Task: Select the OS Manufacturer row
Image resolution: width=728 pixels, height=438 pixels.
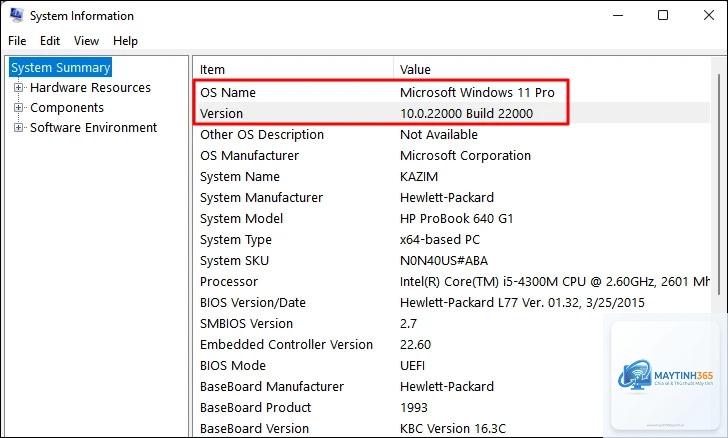Action: (x=452, y=156)
